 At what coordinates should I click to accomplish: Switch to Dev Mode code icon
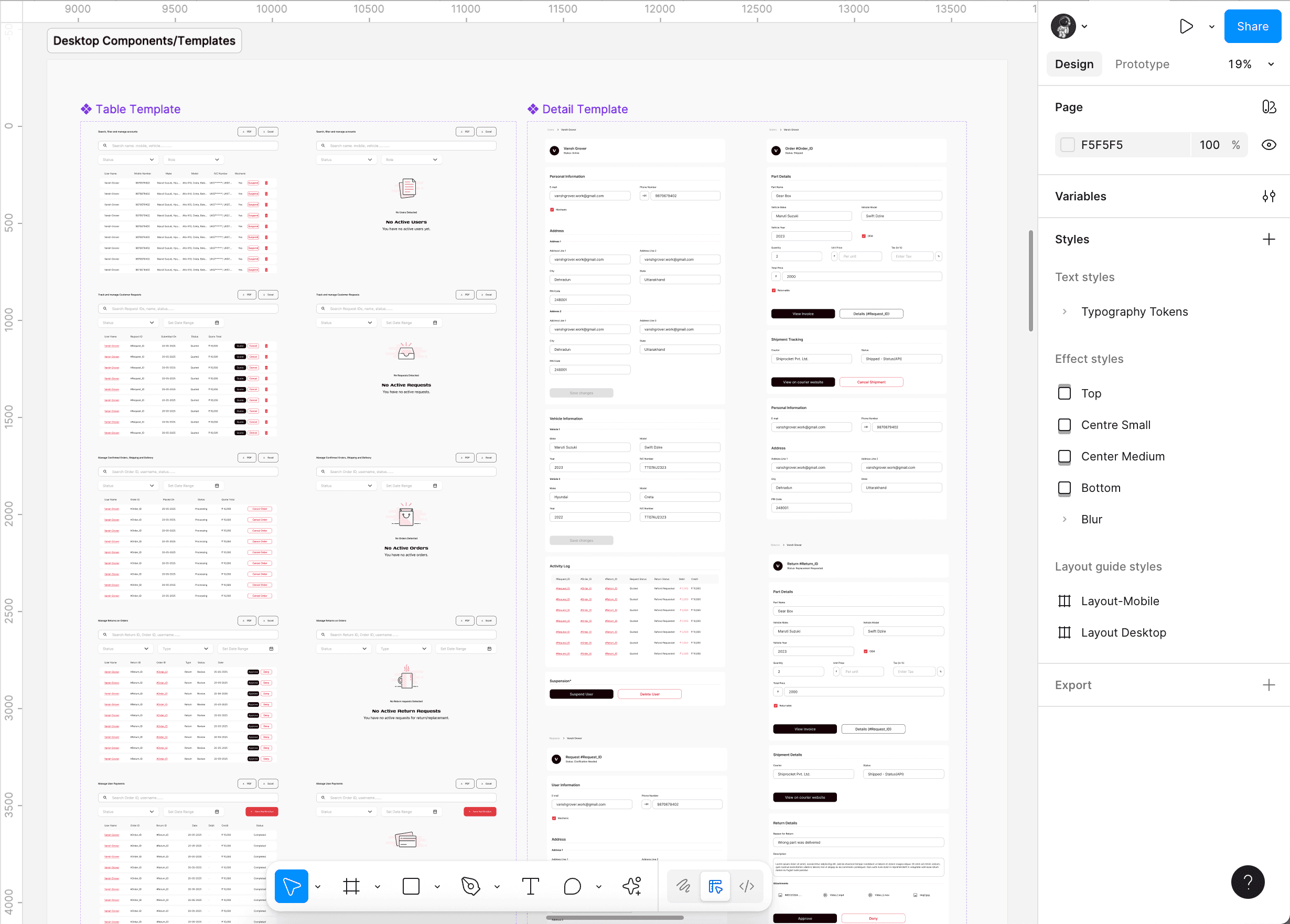pos(747,886)
